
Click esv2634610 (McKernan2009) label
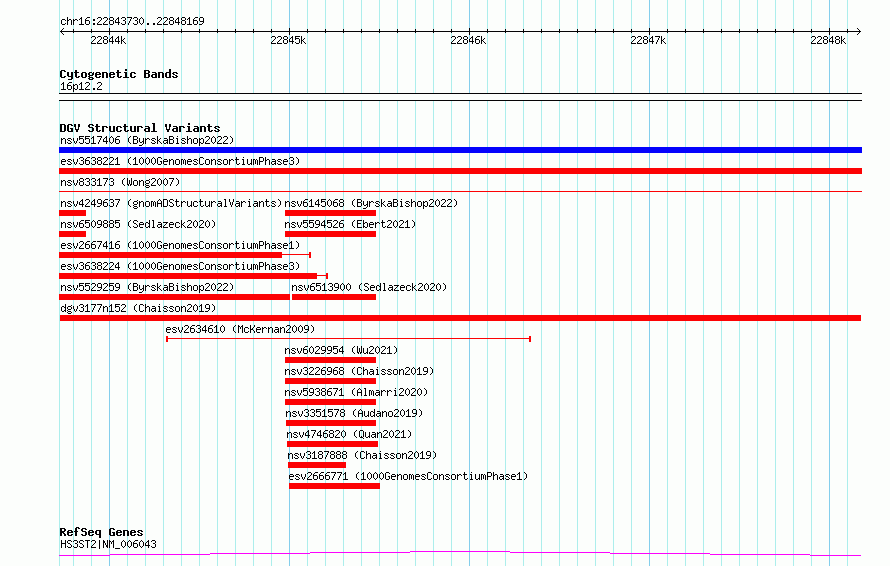pos(240,329)
